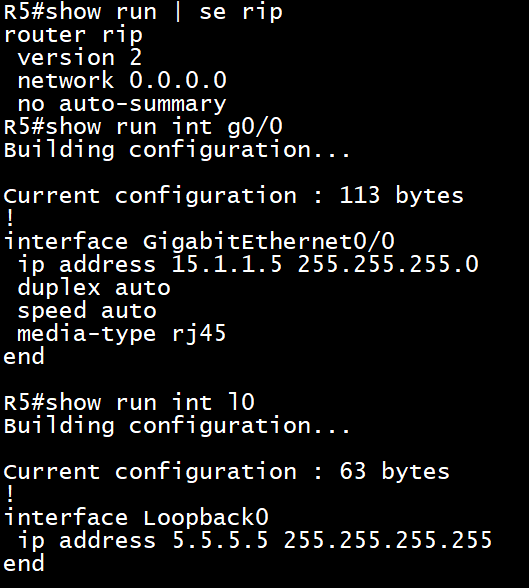Click the 'no auto-summary' line
The width and height of the screenshot is (529, 588).
[122, 104]
